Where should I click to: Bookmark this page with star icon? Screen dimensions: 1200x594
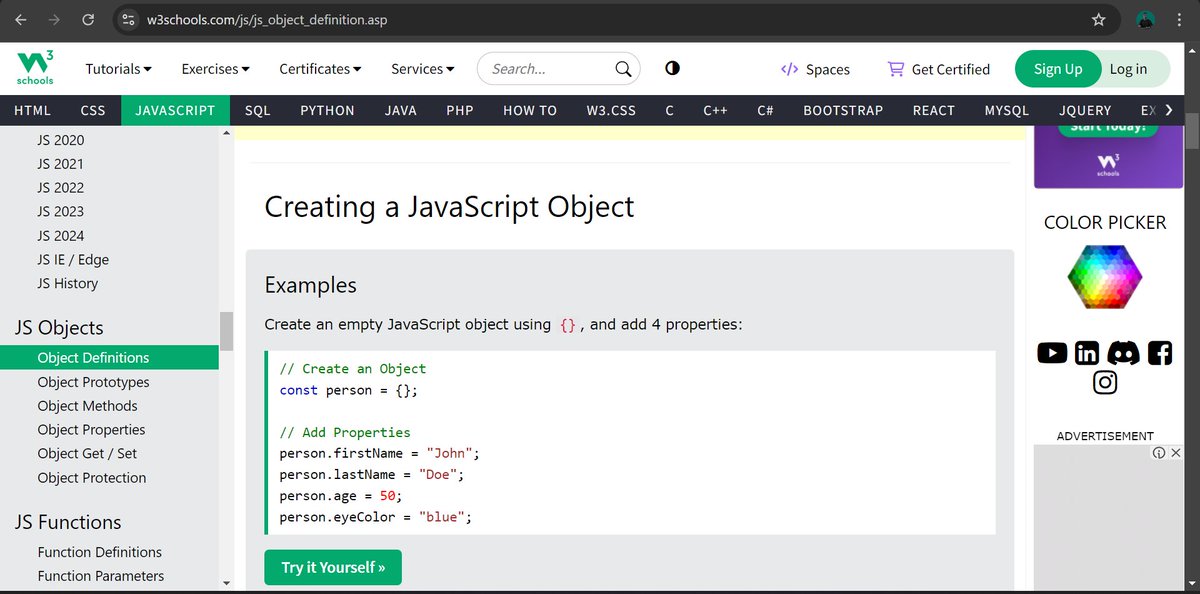pos(1099,19)
